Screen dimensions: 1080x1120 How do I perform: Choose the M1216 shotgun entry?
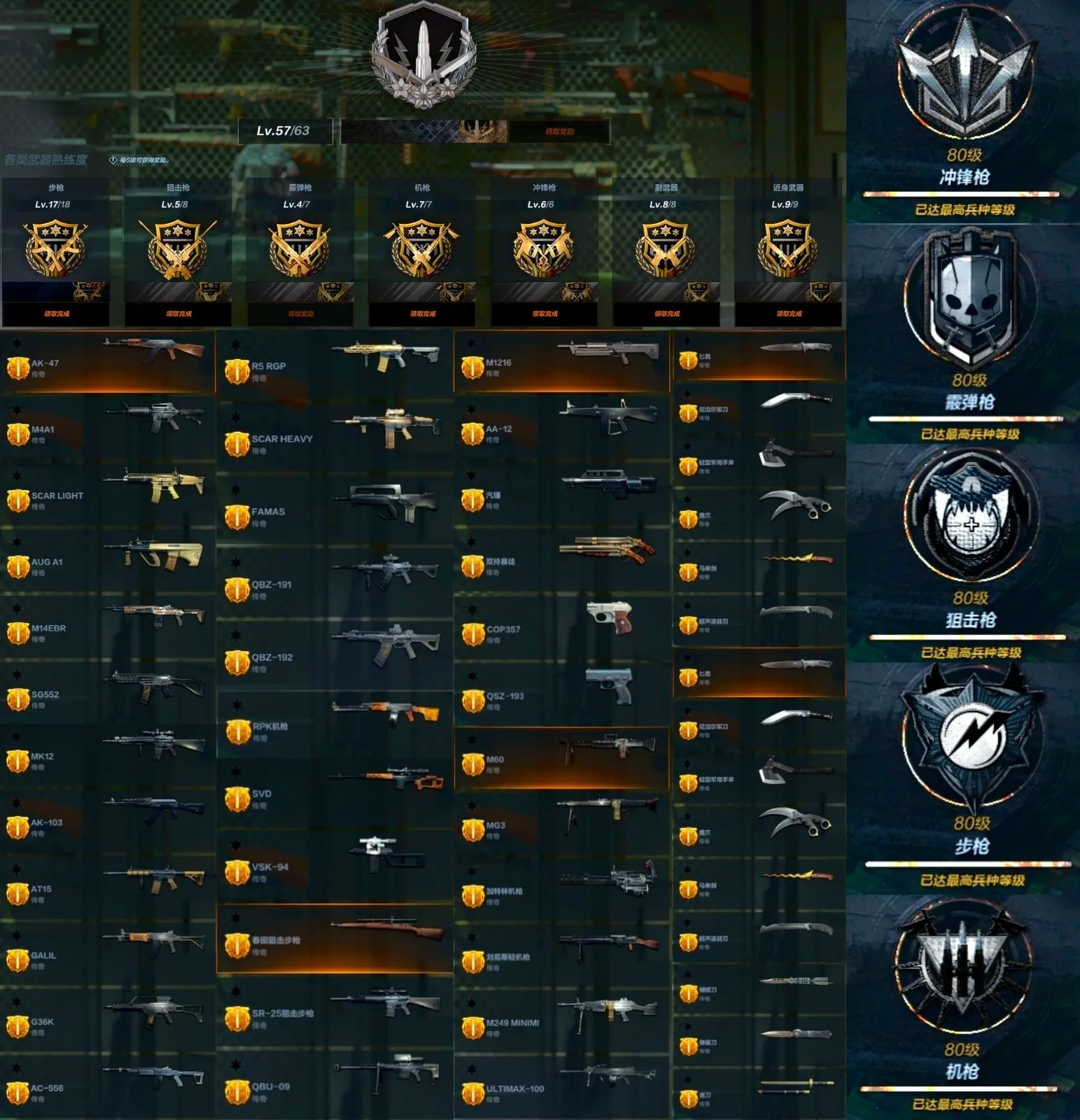562,361
